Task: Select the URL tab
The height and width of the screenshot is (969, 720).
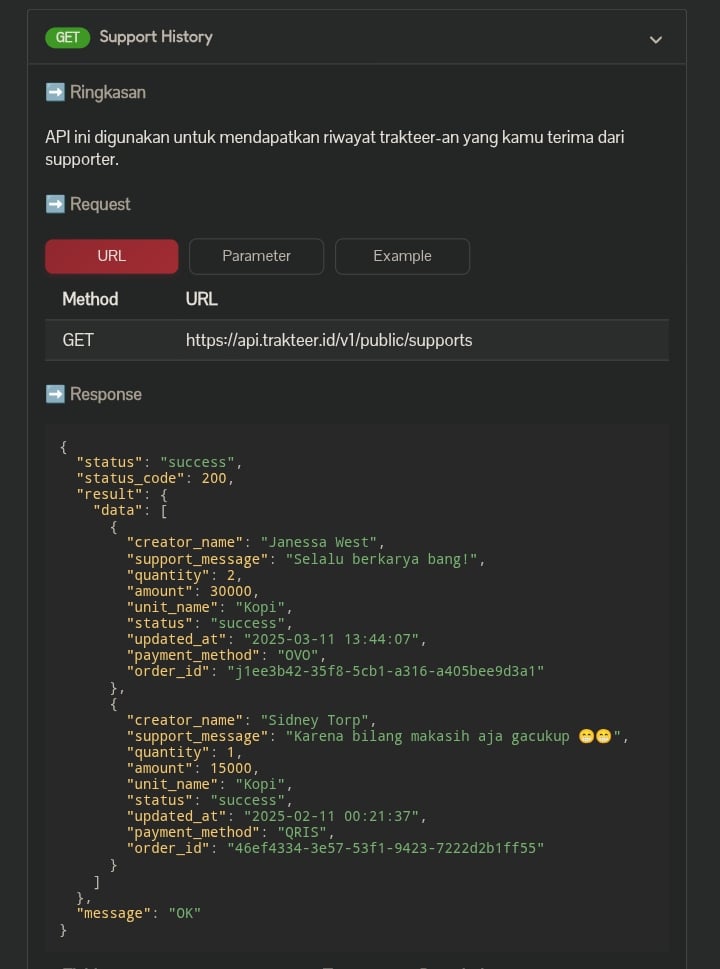Action: [x=112, y=256]
